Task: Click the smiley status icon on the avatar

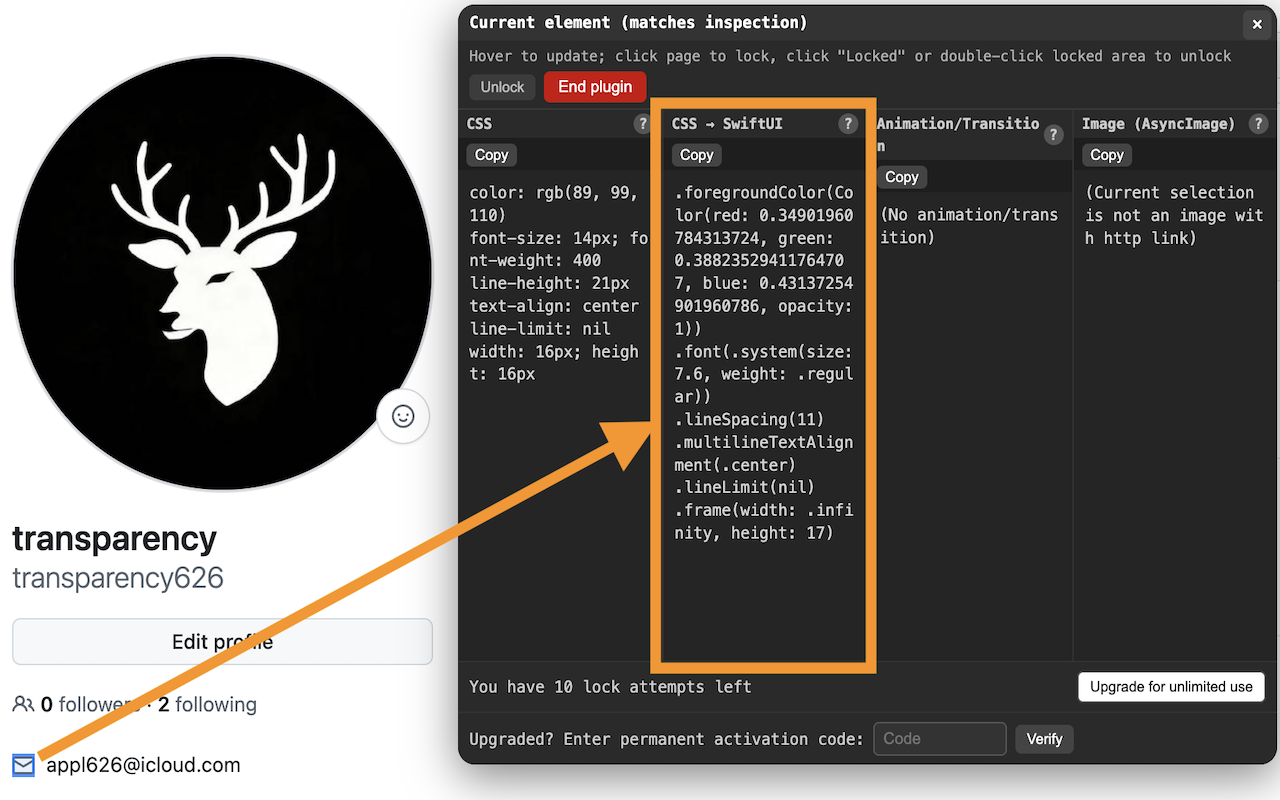Action: [403, 417]
